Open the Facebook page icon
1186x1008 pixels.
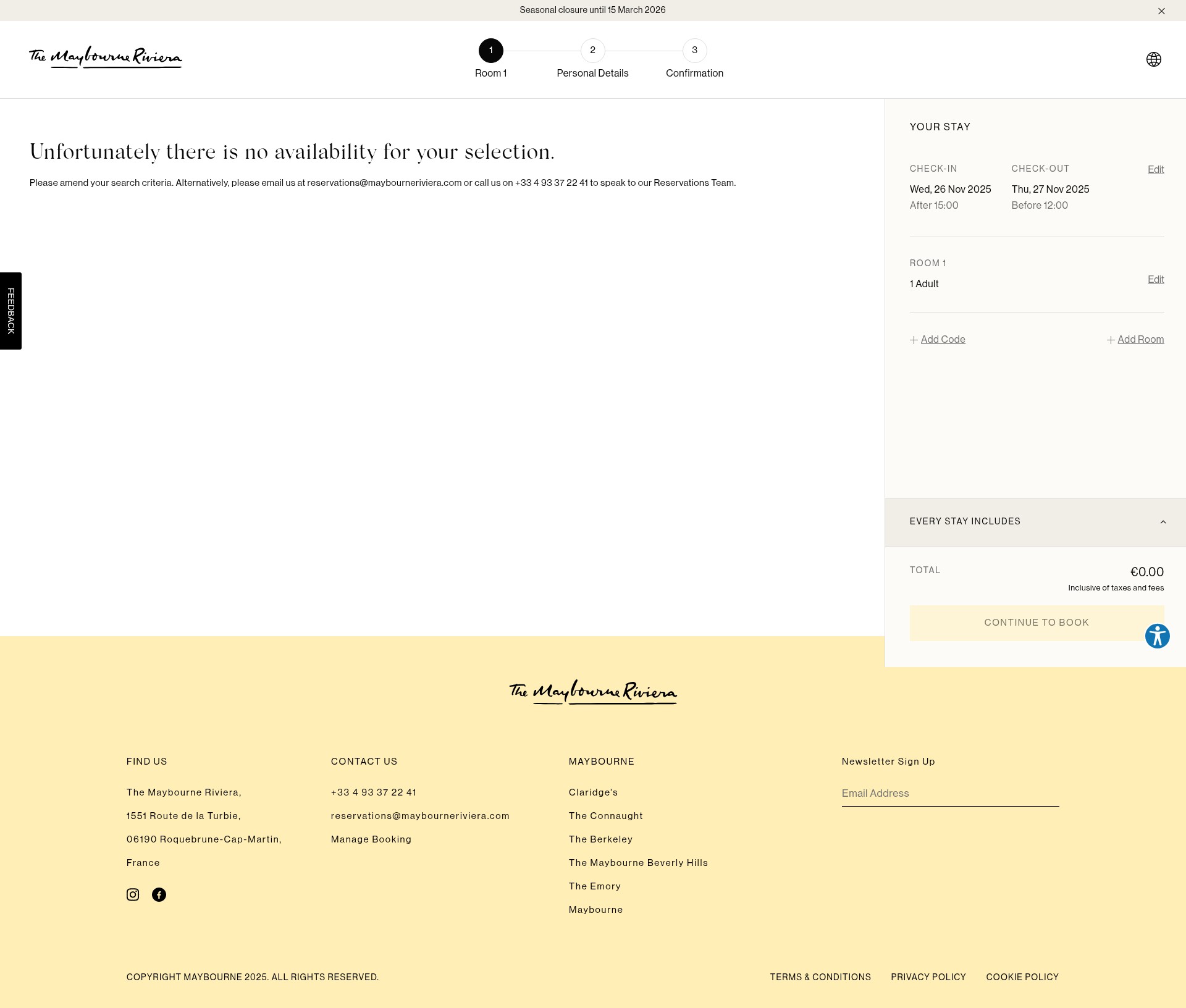[x=159, y=894]
